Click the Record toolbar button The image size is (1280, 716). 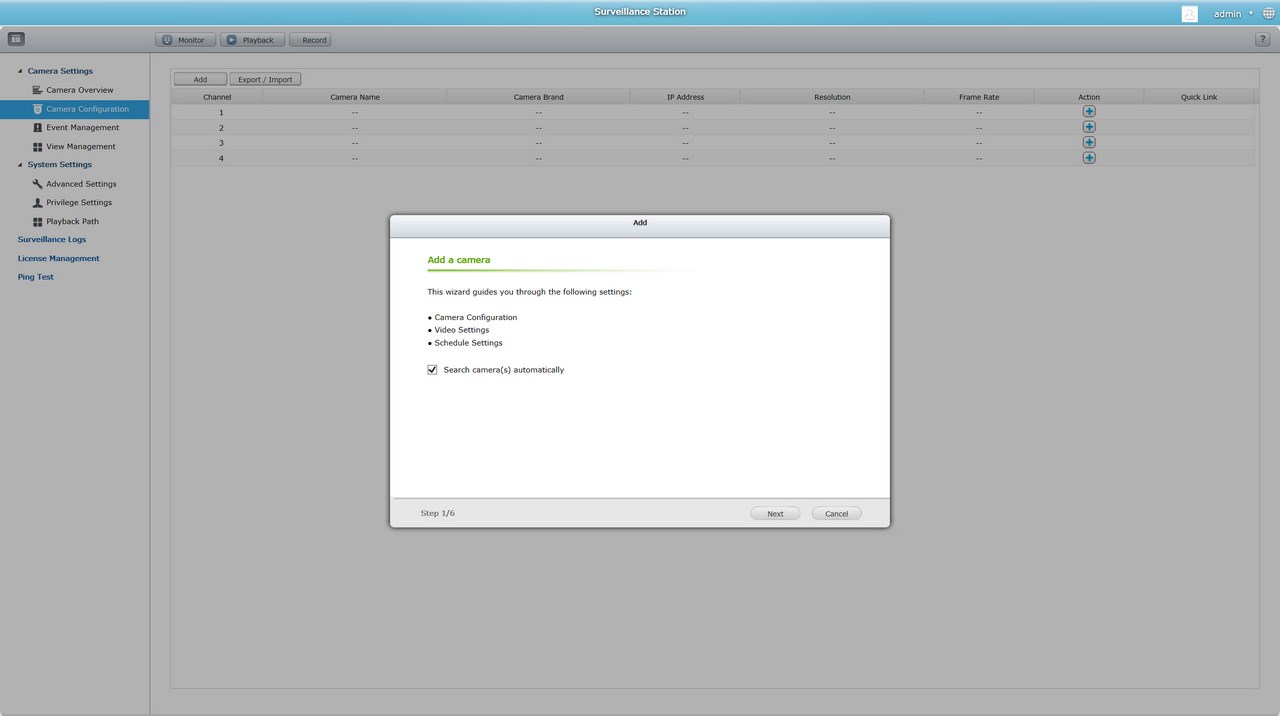[310, 40]
